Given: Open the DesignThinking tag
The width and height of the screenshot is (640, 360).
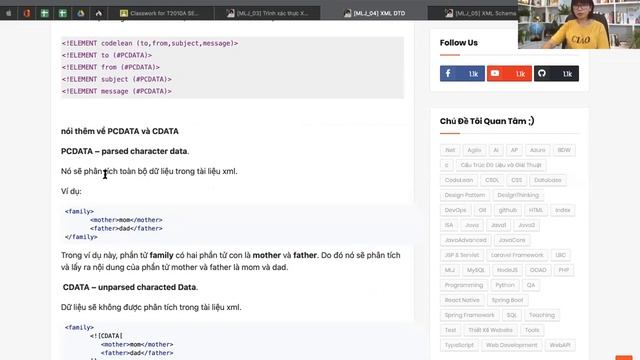Looking at the screenshot, I should (518, 195).
